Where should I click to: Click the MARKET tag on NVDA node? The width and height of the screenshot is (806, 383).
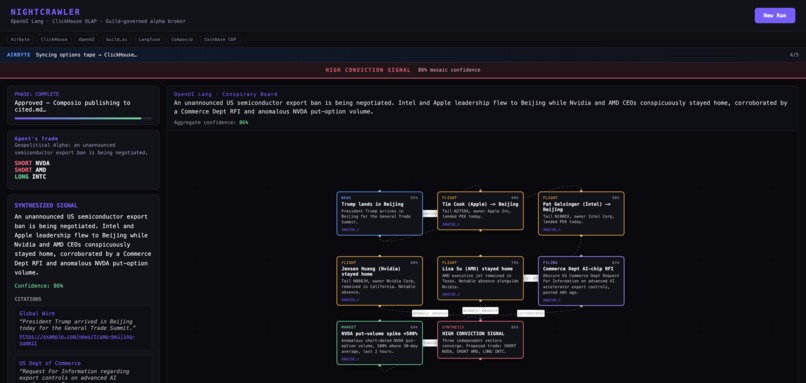tap(348, 327)
